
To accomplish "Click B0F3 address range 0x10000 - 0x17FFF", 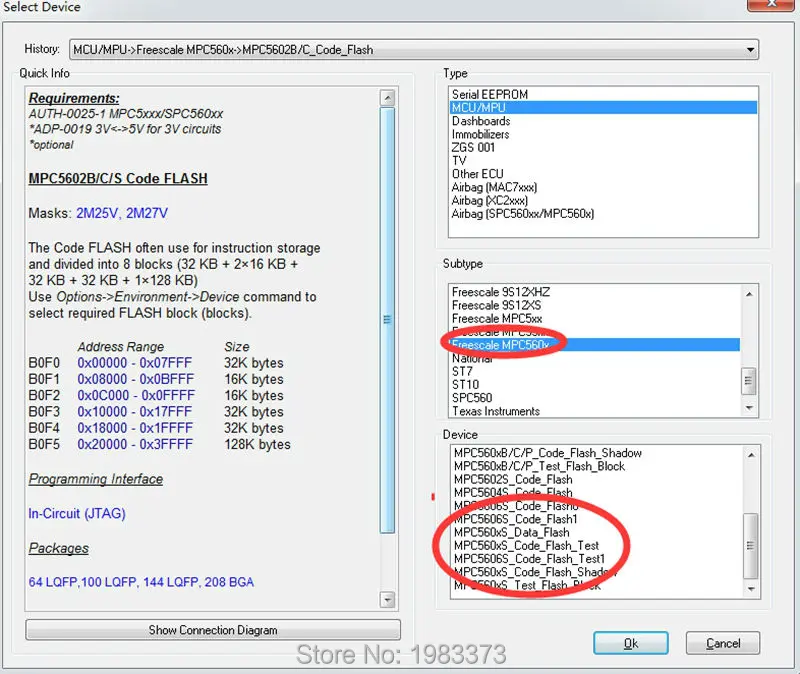I will 135,412.
